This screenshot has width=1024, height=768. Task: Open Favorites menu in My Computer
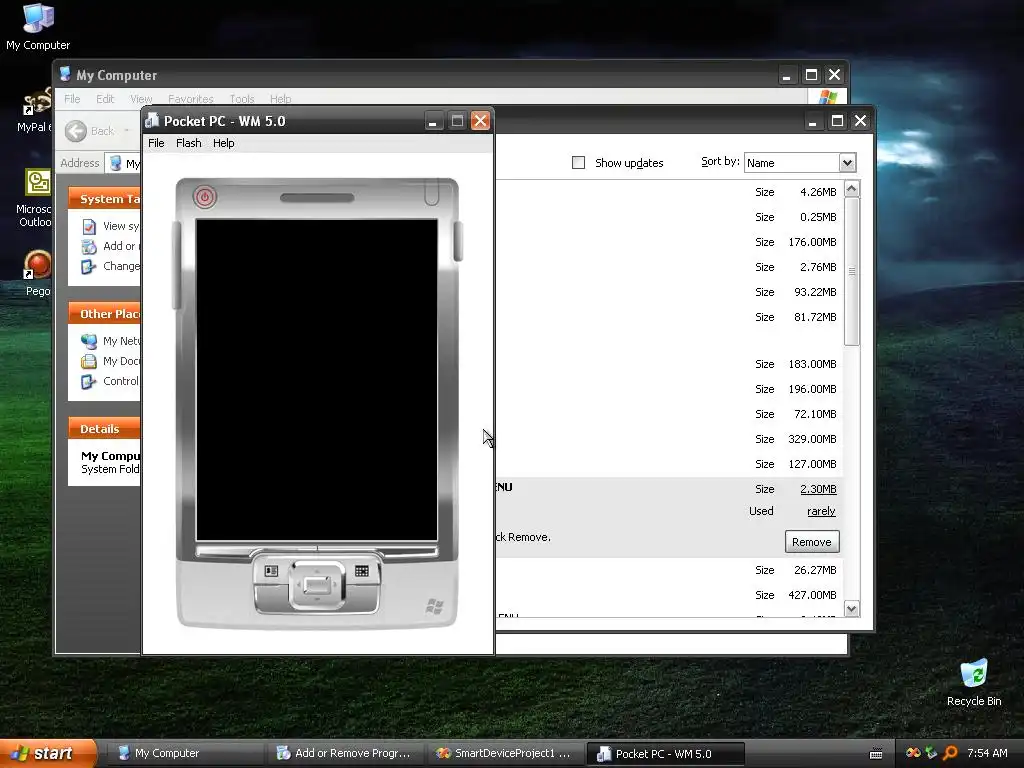coord(191,99)
